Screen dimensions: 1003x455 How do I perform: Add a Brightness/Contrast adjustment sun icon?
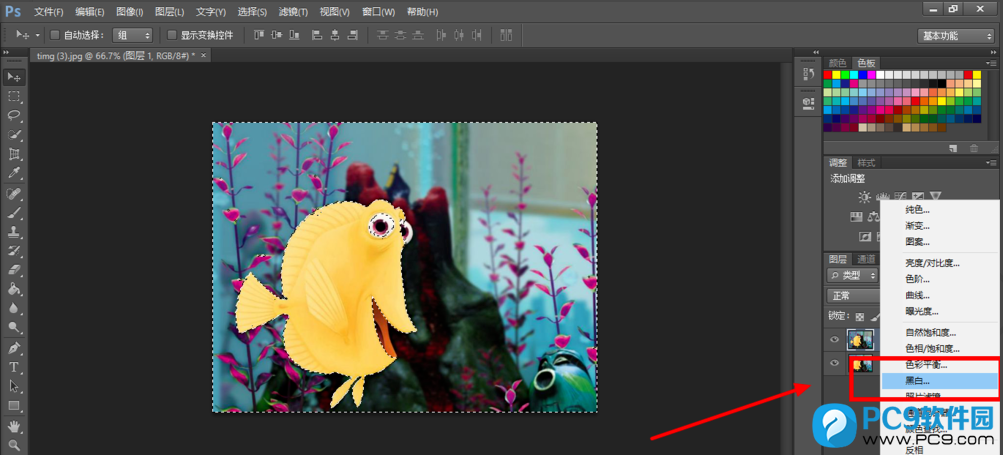pyautogui.click(x=865, y=196)
